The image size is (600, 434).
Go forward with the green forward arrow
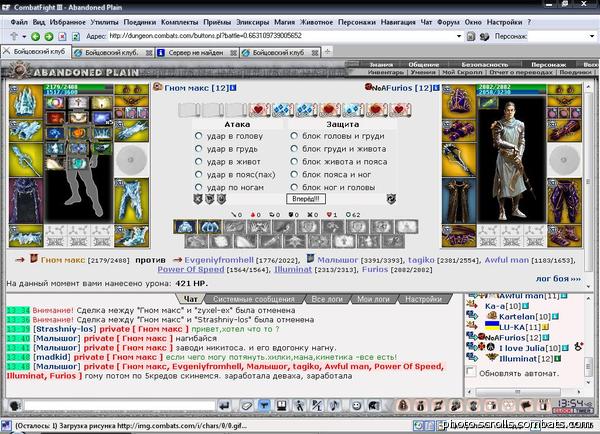(49, 36)
